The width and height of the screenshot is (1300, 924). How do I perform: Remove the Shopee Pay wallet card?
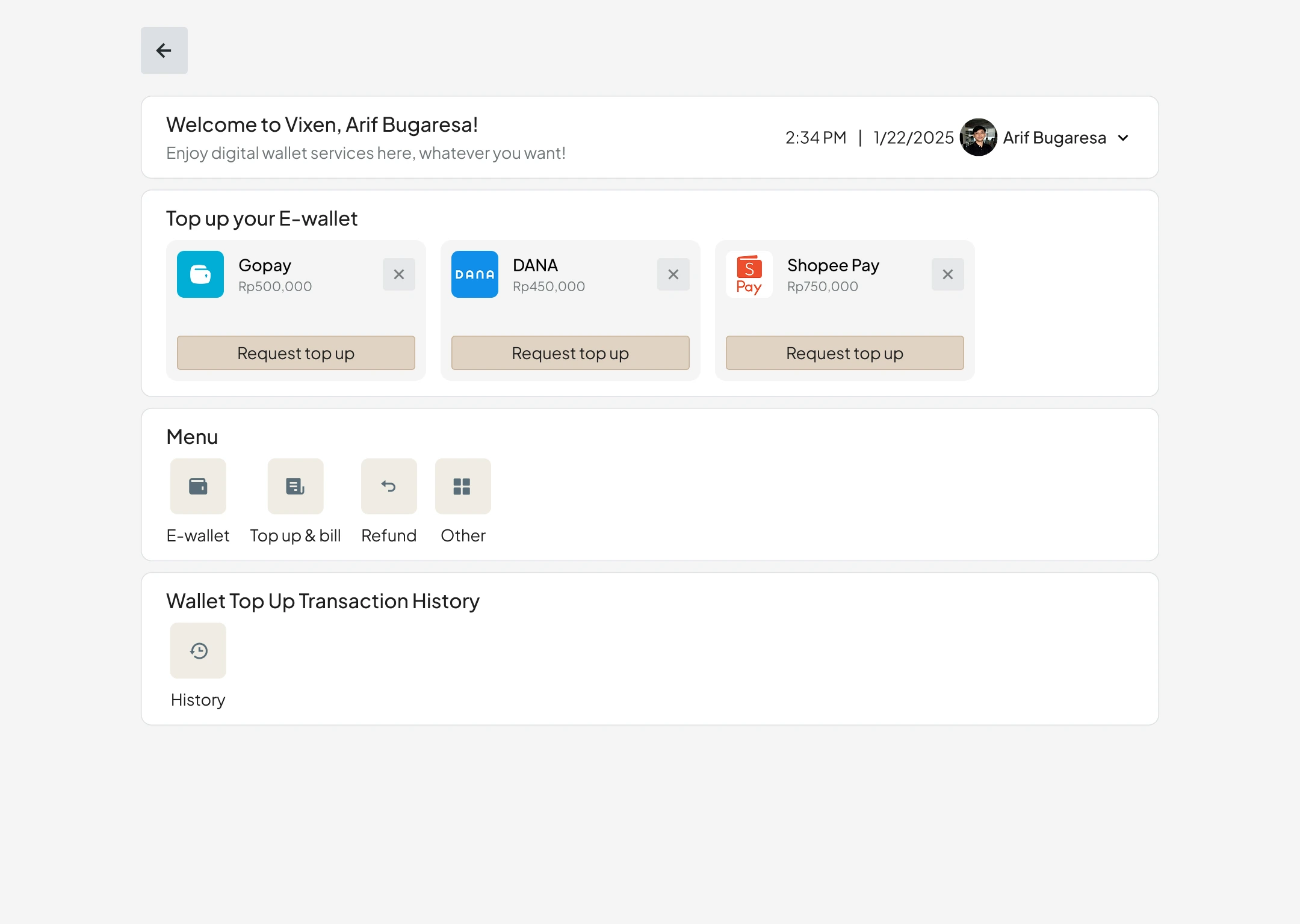947,274
